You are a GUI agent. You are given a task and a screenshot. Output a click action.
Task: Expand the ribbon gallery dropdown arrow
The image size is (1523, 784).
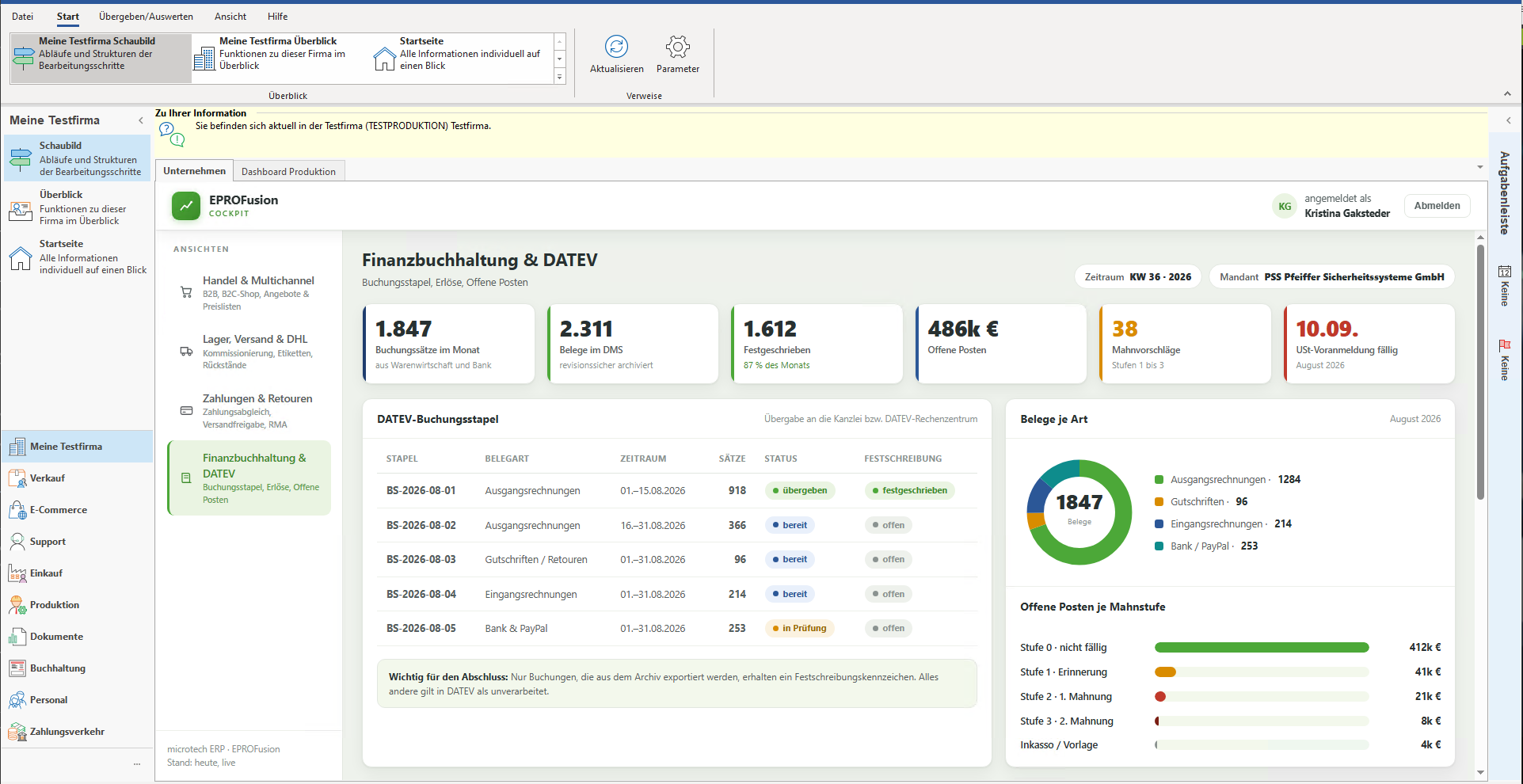(x=560, y=77)
